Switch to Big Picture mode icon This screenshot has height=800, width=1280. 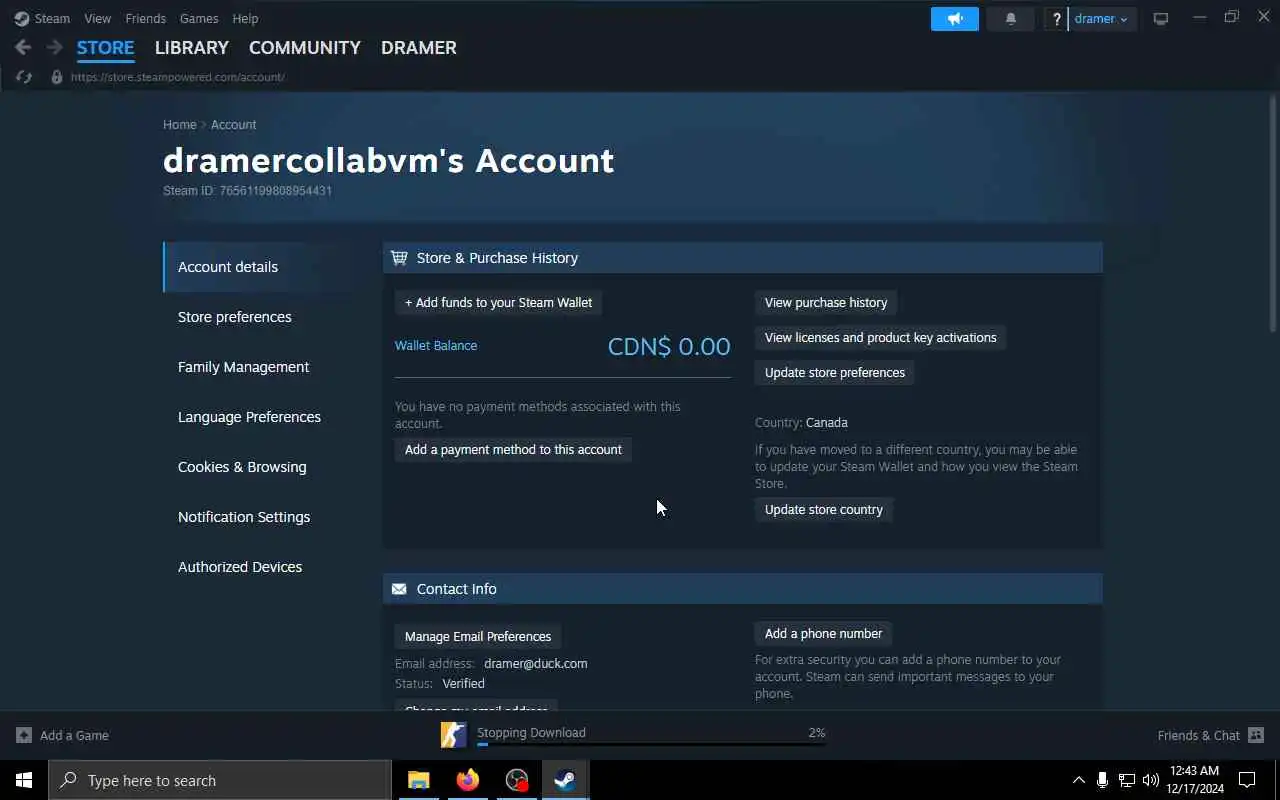(1161, 19)
